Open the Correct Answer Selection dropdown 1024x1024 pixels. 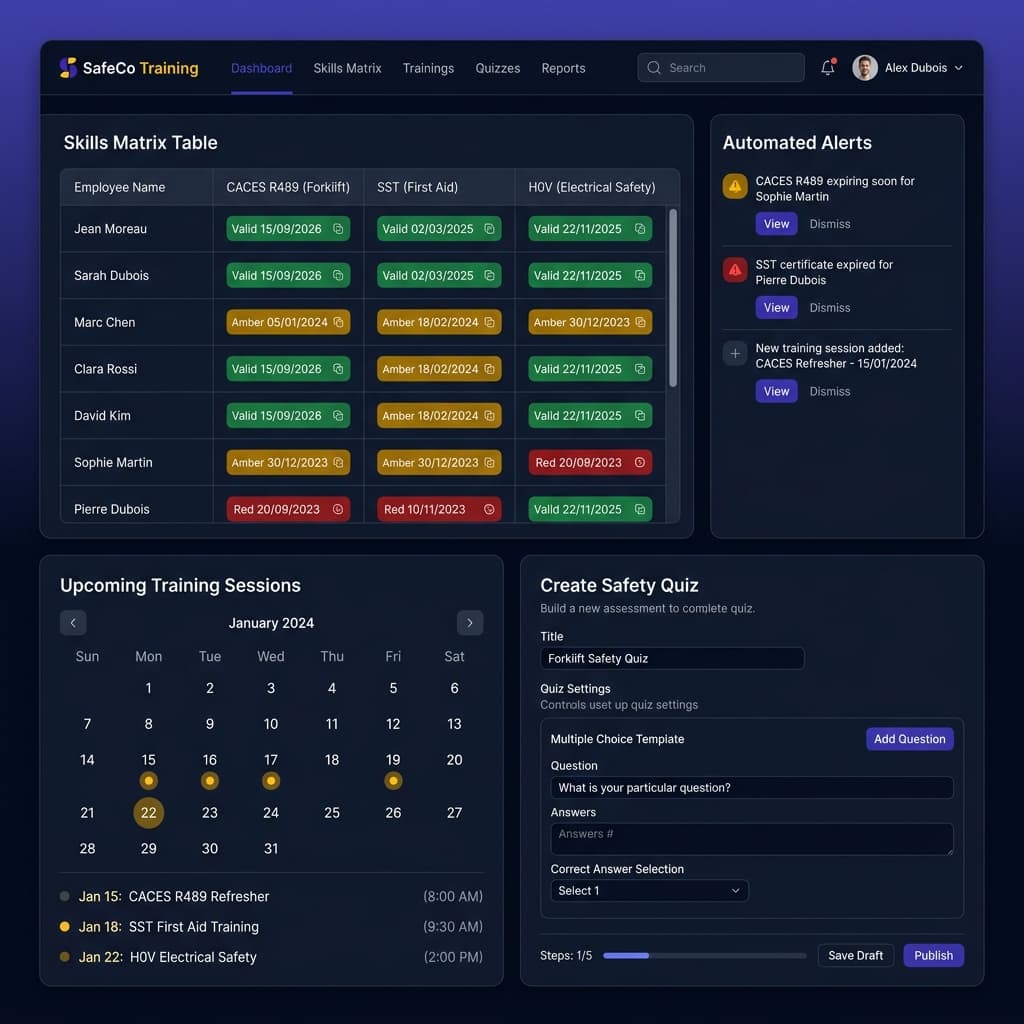(649, 891)
